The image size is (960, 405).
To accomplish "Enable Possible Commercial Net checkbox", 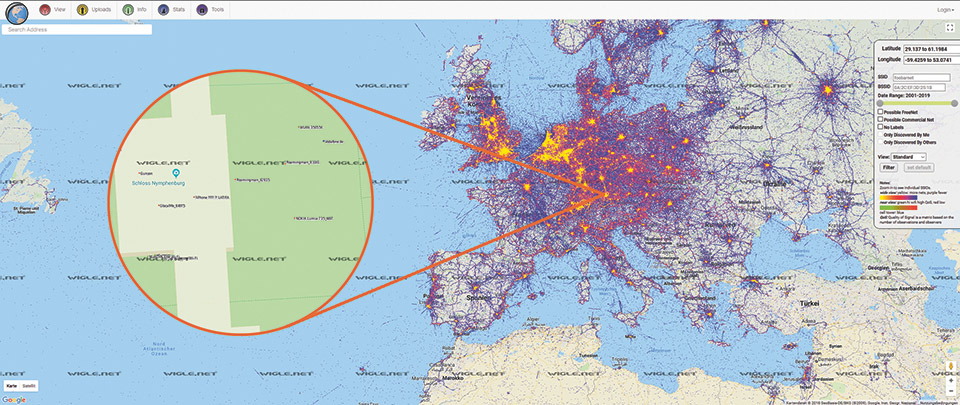I will (880, 119).
